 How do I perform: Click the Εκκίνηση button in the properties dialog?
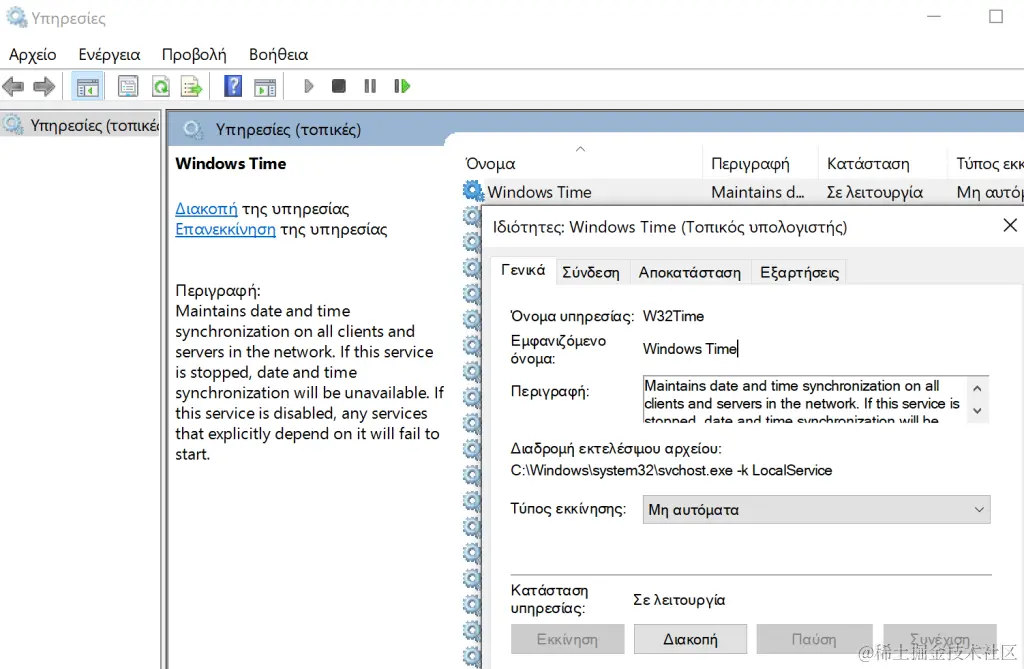(x=567, y=639)
